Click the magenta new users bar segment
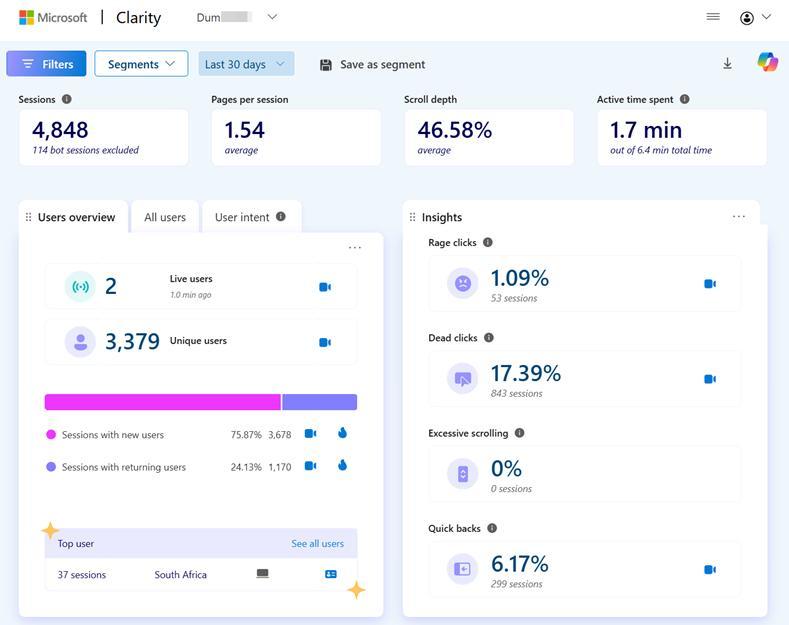This screenshot has width=789, height=625. pyautogui.click(x=163, y=402)
